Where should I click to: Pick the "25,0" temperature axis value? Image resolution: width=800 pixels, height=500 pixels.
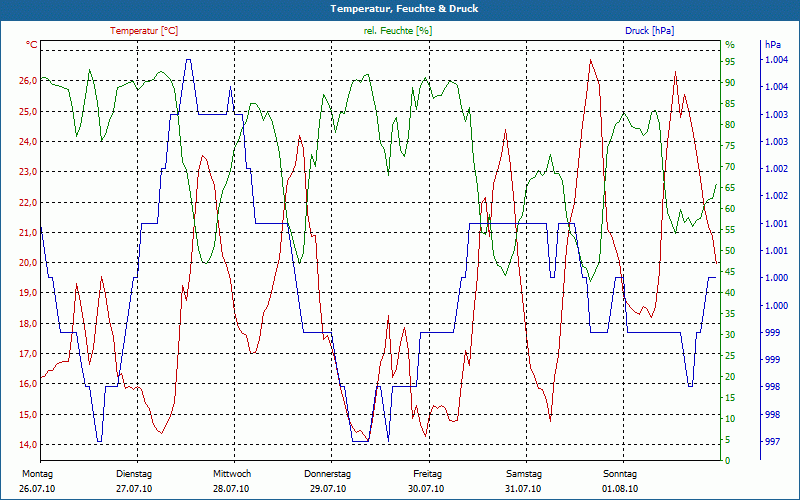click(28, 111)
